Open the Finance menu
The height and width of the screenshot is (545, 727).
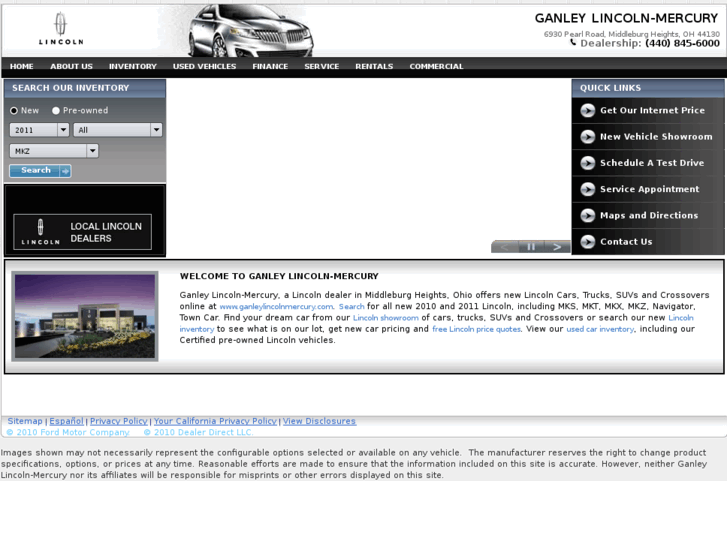(270, 66)
